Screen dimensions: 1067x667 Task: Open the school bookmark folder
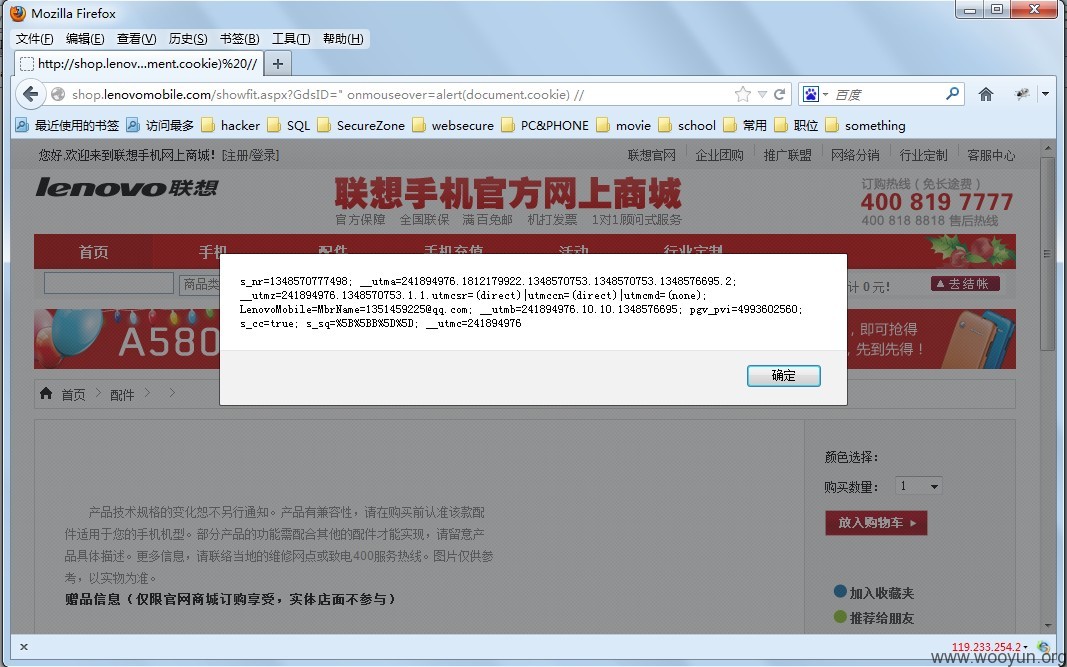point(687,125)
